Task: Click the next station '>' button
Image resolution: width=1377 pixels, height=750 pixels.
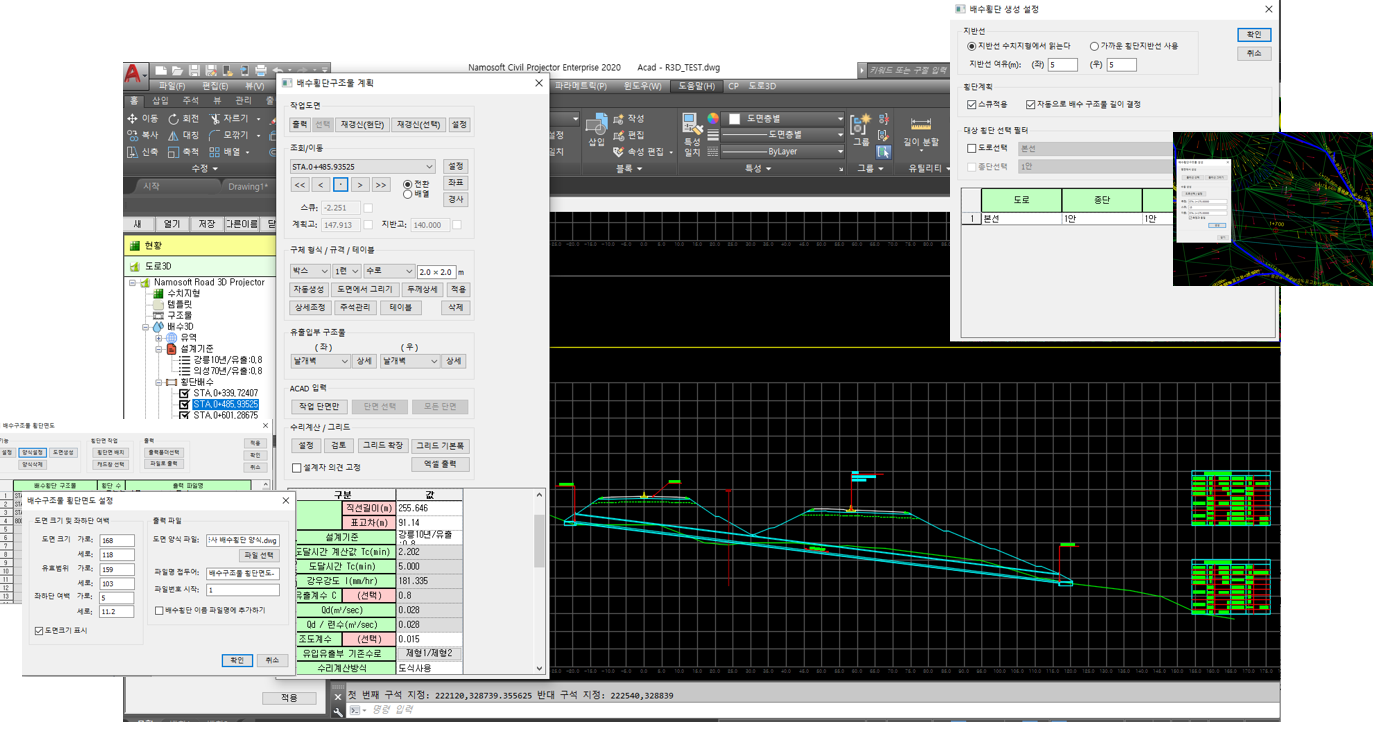Action: click(x=360, y=185)
